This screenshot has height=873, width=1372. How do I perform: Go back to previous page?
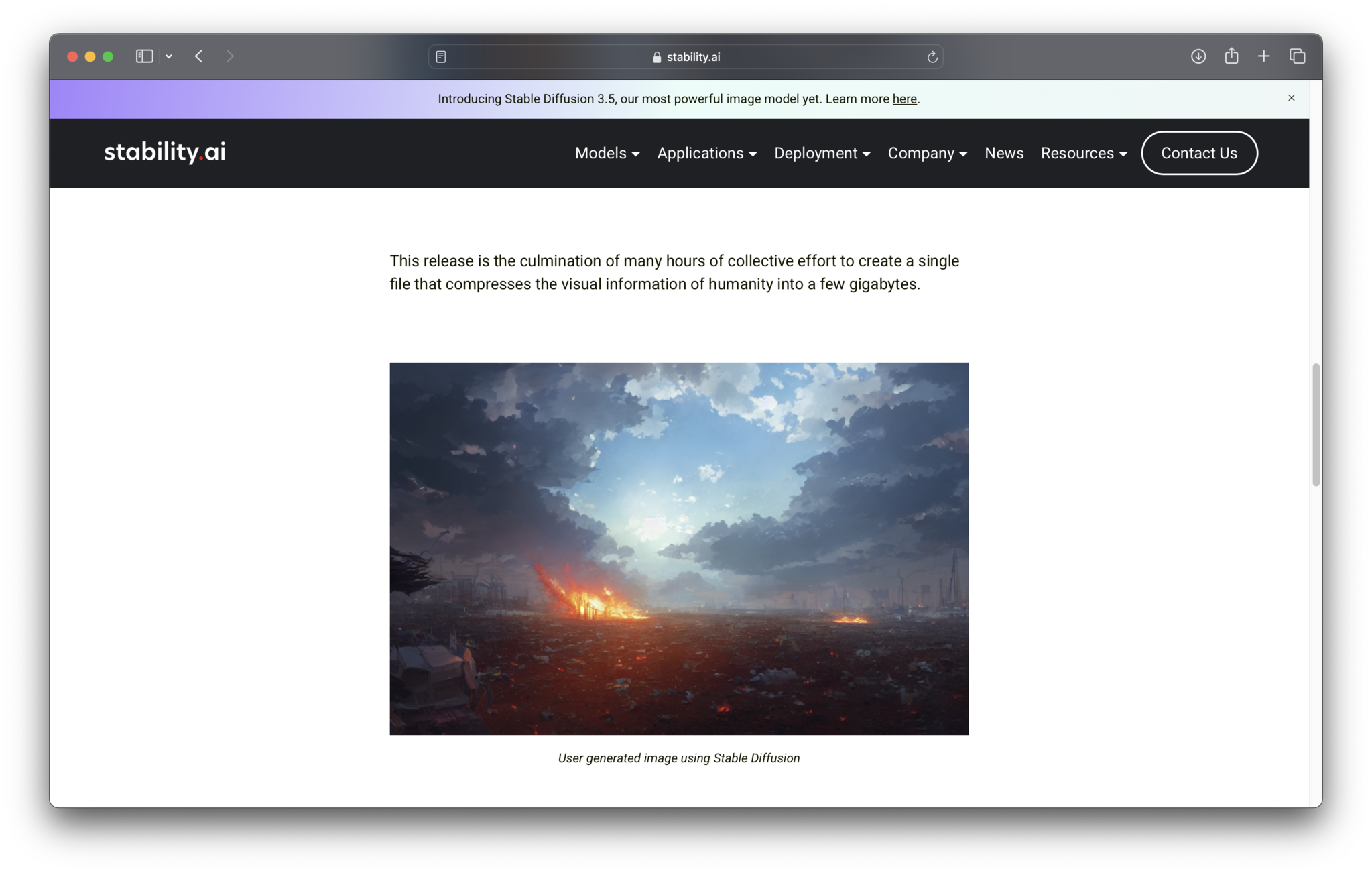(198, 56)
